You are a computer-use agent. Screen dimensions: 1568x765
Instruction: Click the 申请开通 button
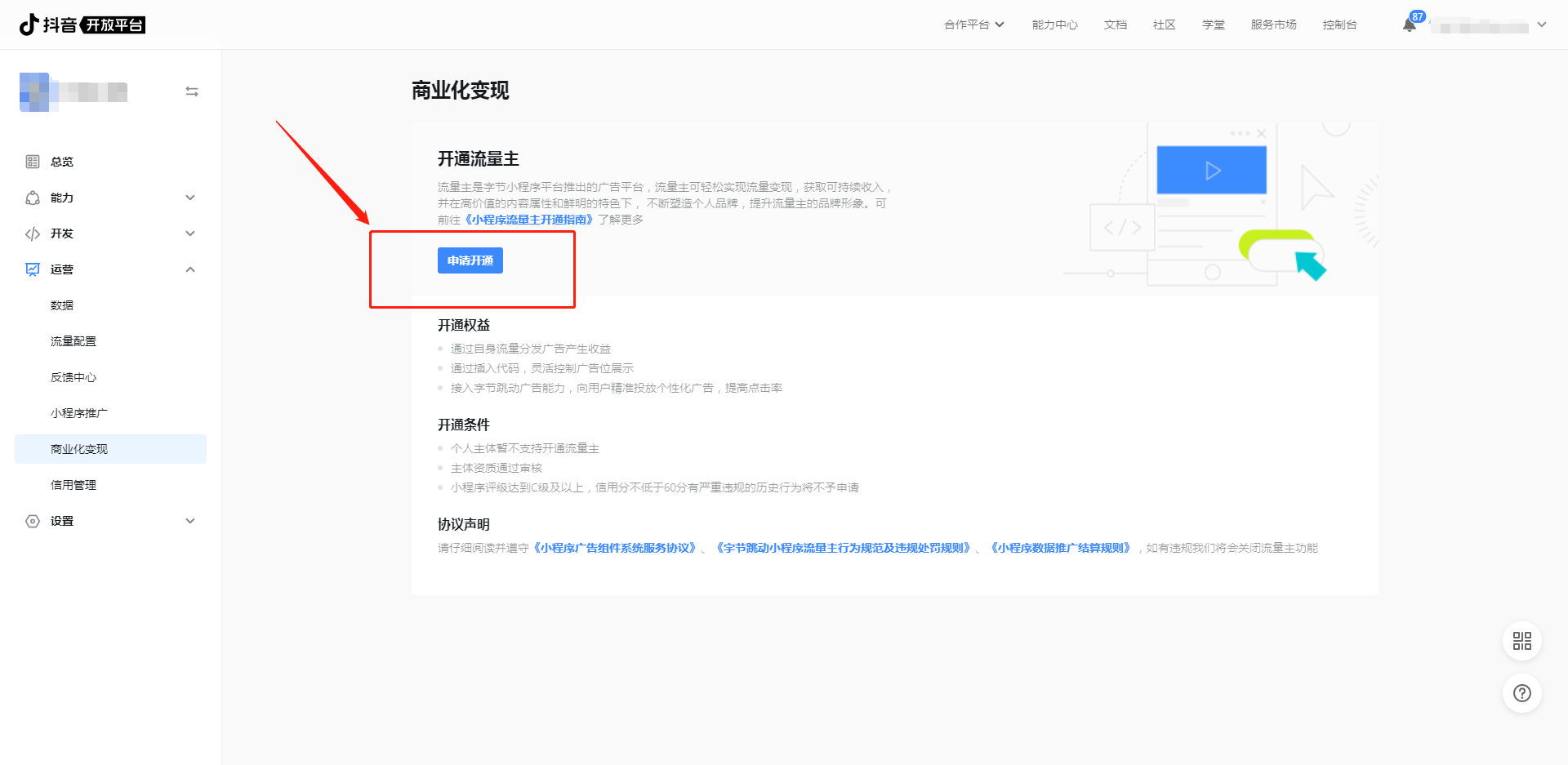(470, 260)
